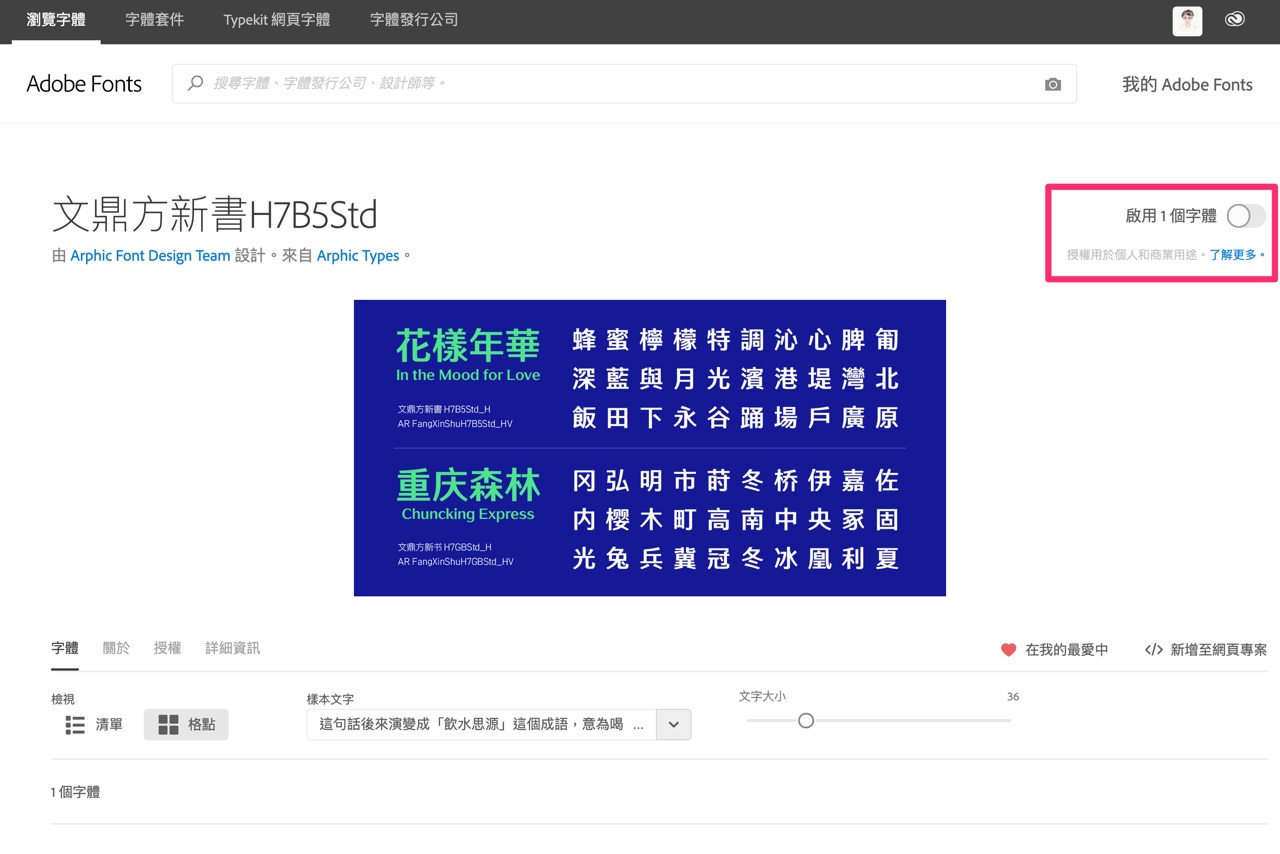The width and height of the screenshot is (1280, 854).
Task: Open 我的 Adobe Fonts link
Action: 1187,85
